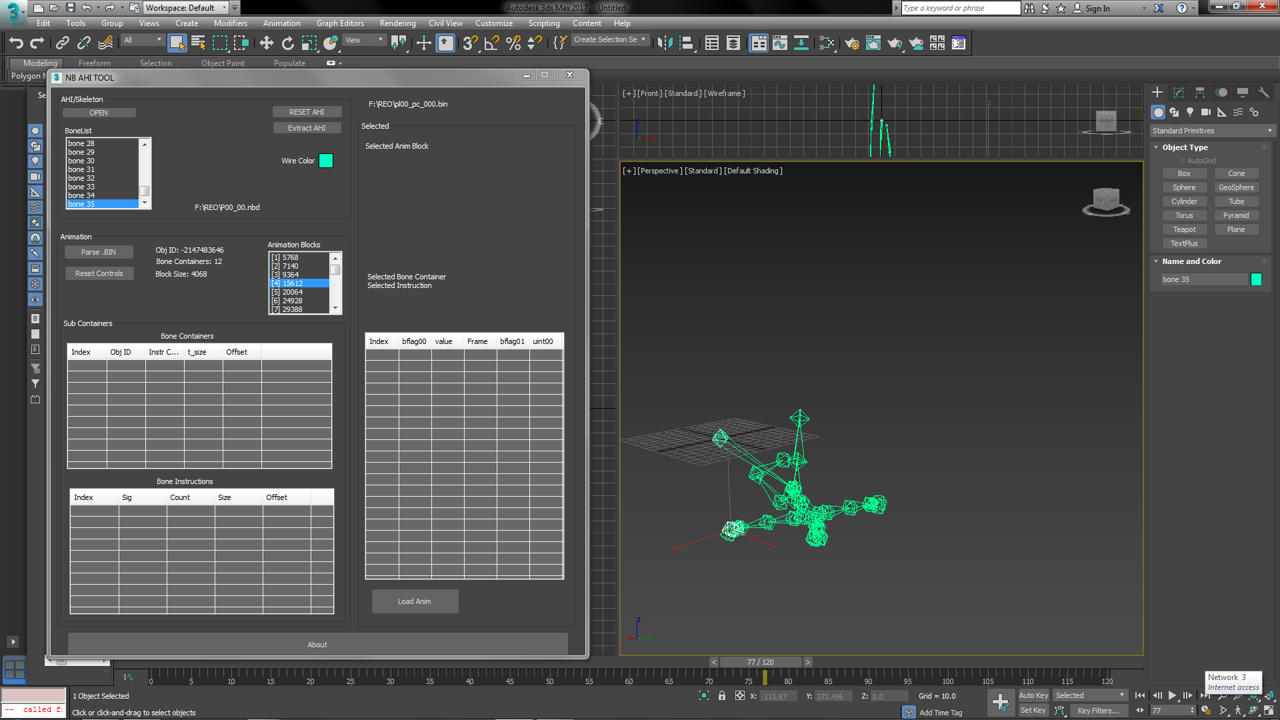Pick the Rectangular Selection Region tool
Screen dimensions: 1280x720
pyautogui.click(x=220, y=43)
